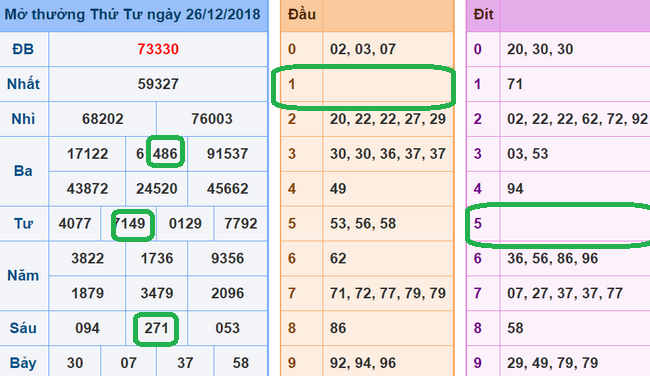This screenshot has height=376, width=650.
Task: Click the Ba number 24520
Action: [x=157, y=189]
